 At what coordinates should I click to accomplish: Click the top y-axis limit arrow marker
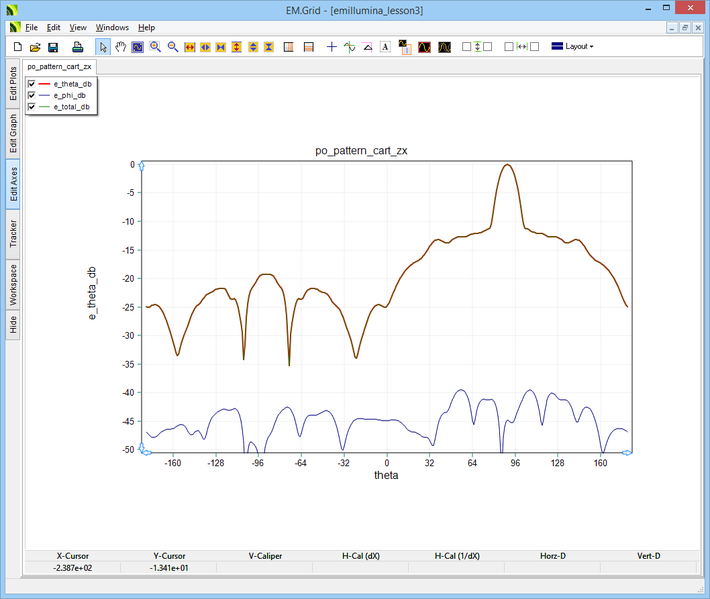point(141,165)
